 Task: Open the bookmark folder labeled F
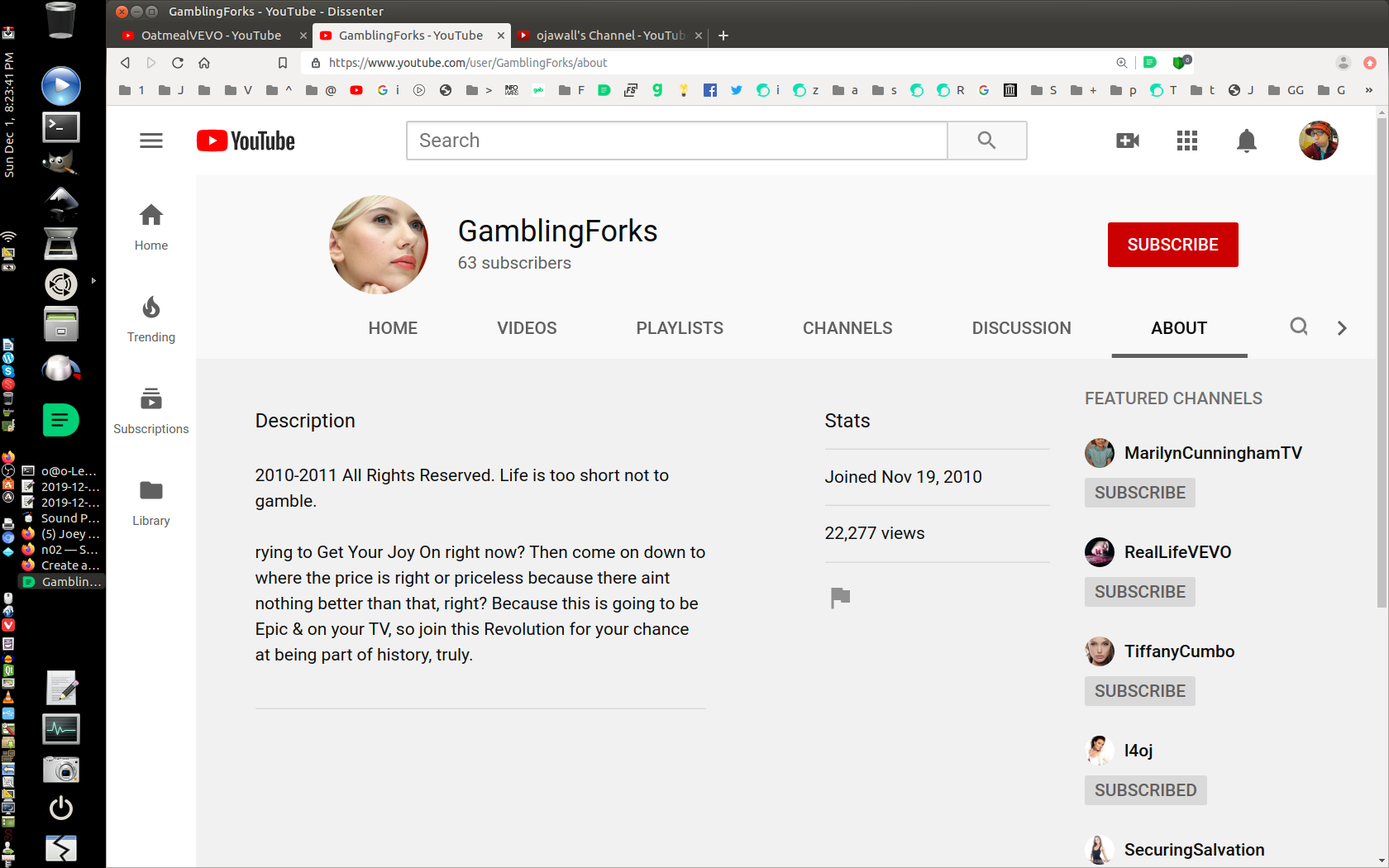571,90
